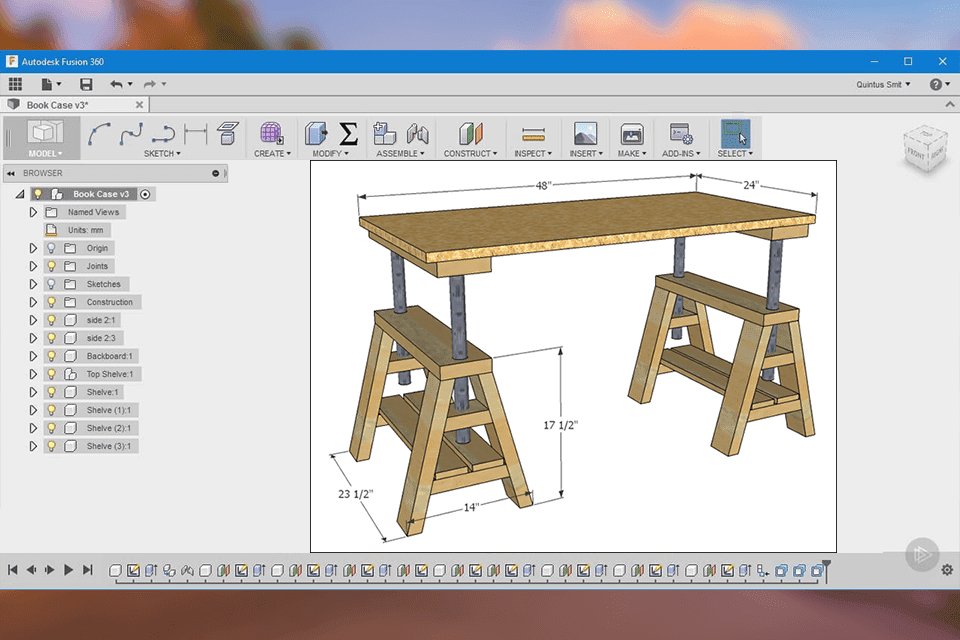Click the Select window tool icon
960x640 pixels.
coord(735,134)
